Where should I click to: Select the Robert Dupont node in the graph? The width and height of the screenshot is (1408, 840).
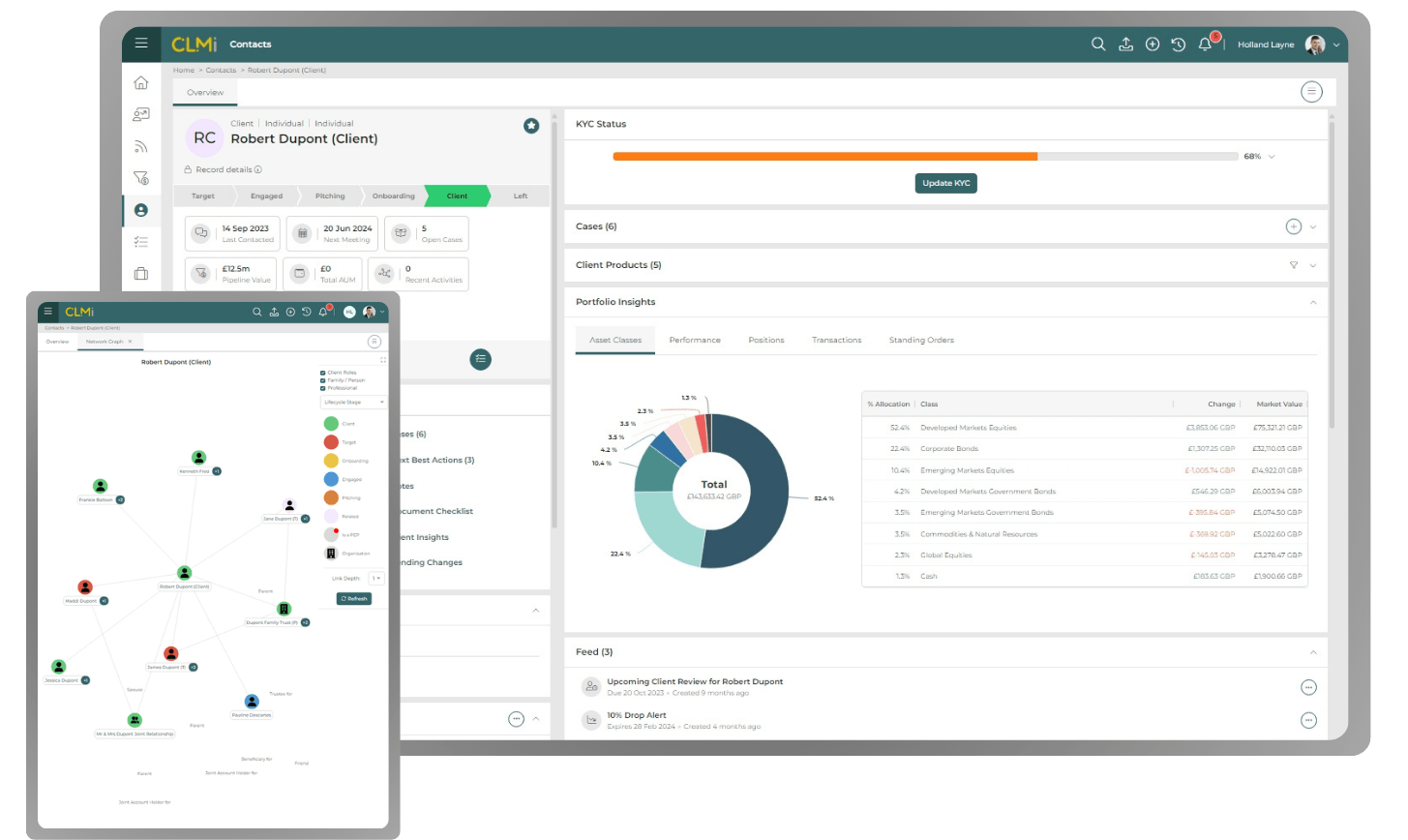pyautogui.click(x=184, y=573)
